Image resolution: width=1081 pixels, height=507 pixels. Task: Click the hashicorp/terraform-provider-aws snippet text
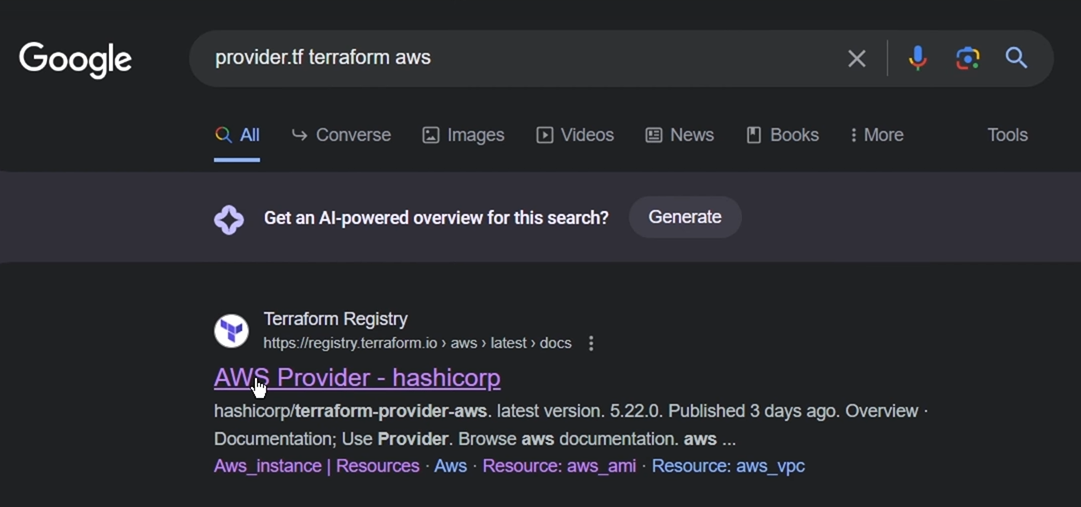click(x=352, y=412)
